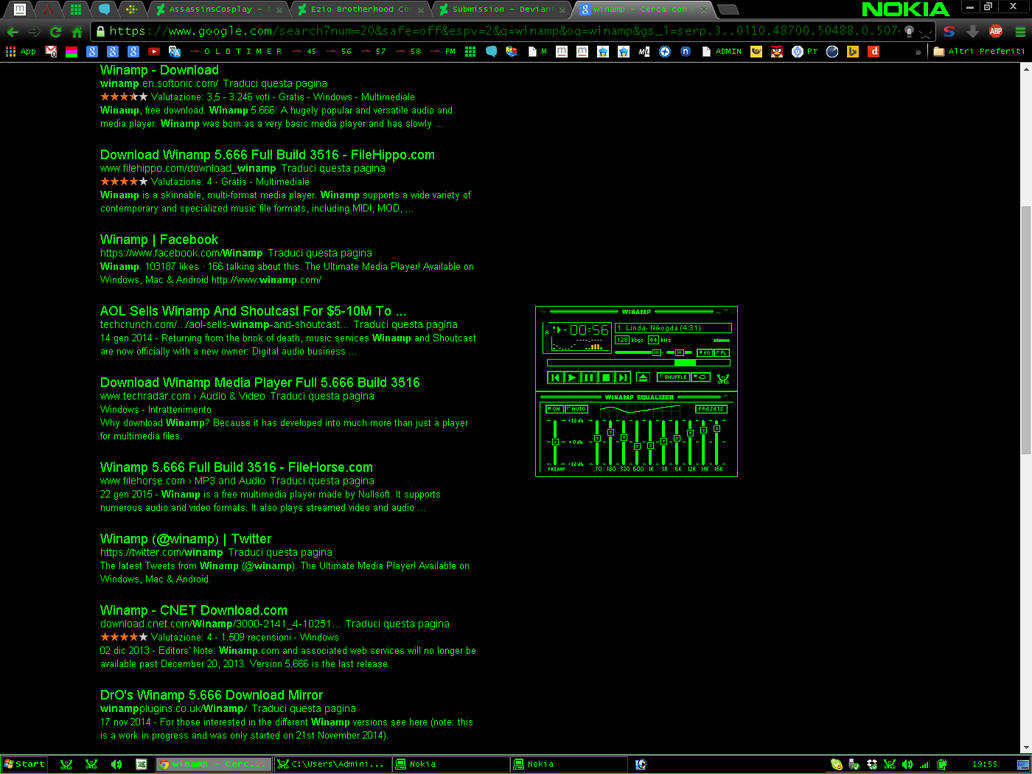This screenshot has height=774, width=1032.
Task: Switch to the AssassinsCosplay tab
Action: (220, 9)
